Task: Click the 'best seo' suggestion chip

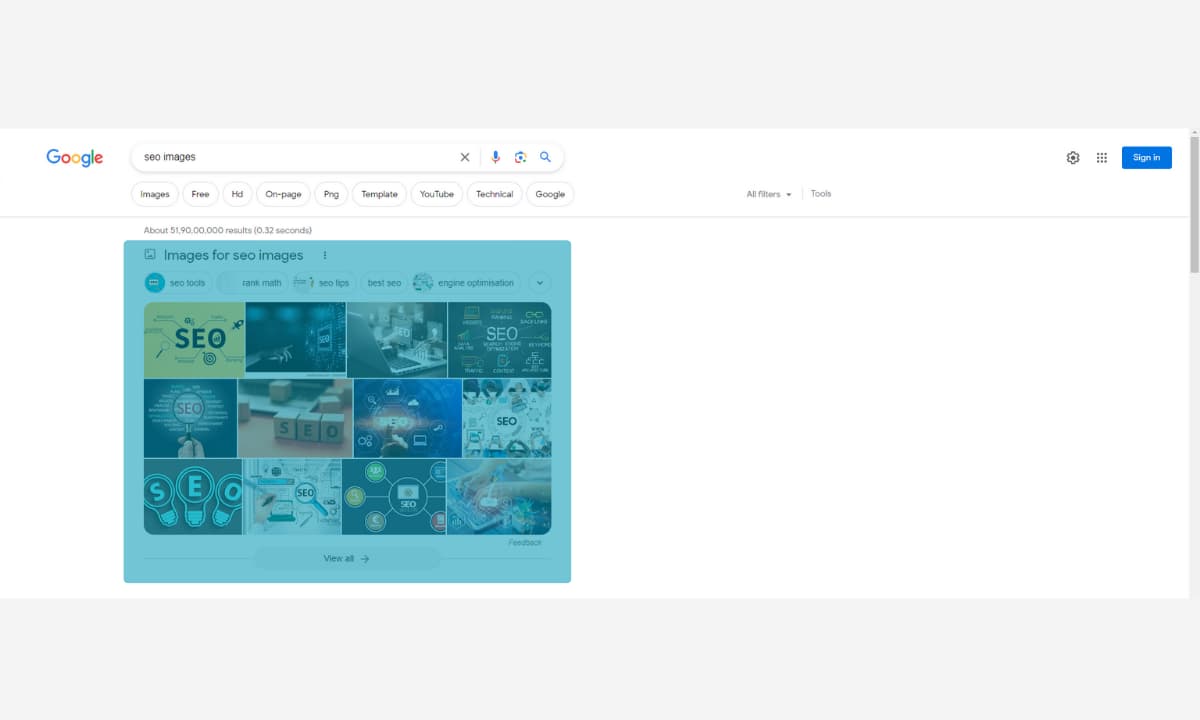Action: coord(384,283)
